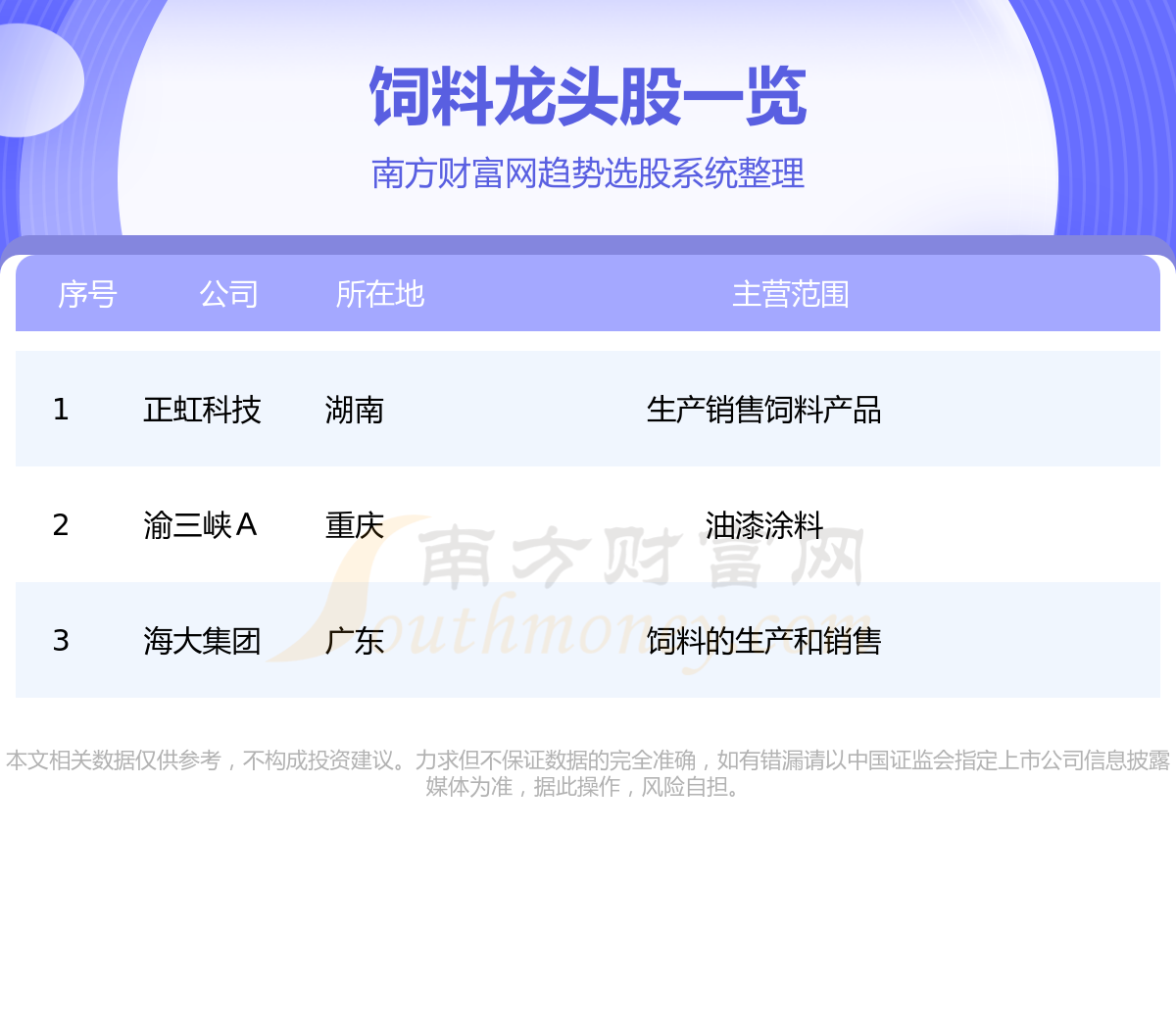Click the subtitle 南方财富网趋势选股系统整理
The width and height of the screenshot is (1176, 1029).
click(588, 173)
